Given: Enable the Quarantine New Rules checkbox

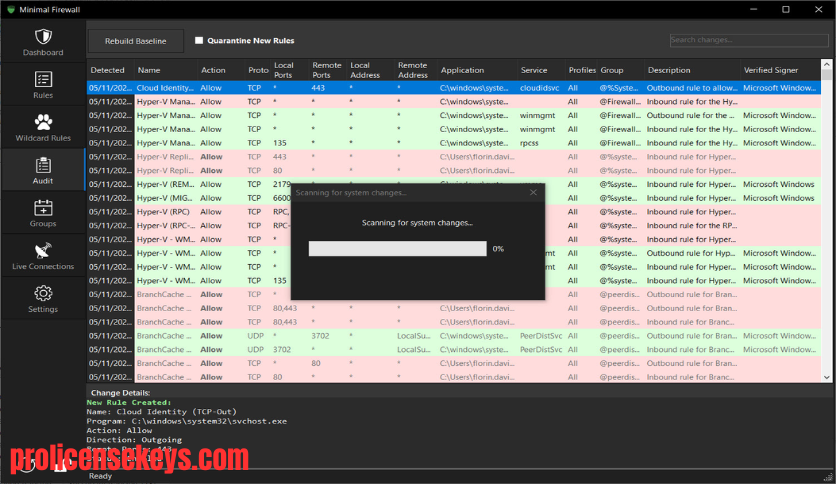Looking at the screenshot, I should pos(199,41).
